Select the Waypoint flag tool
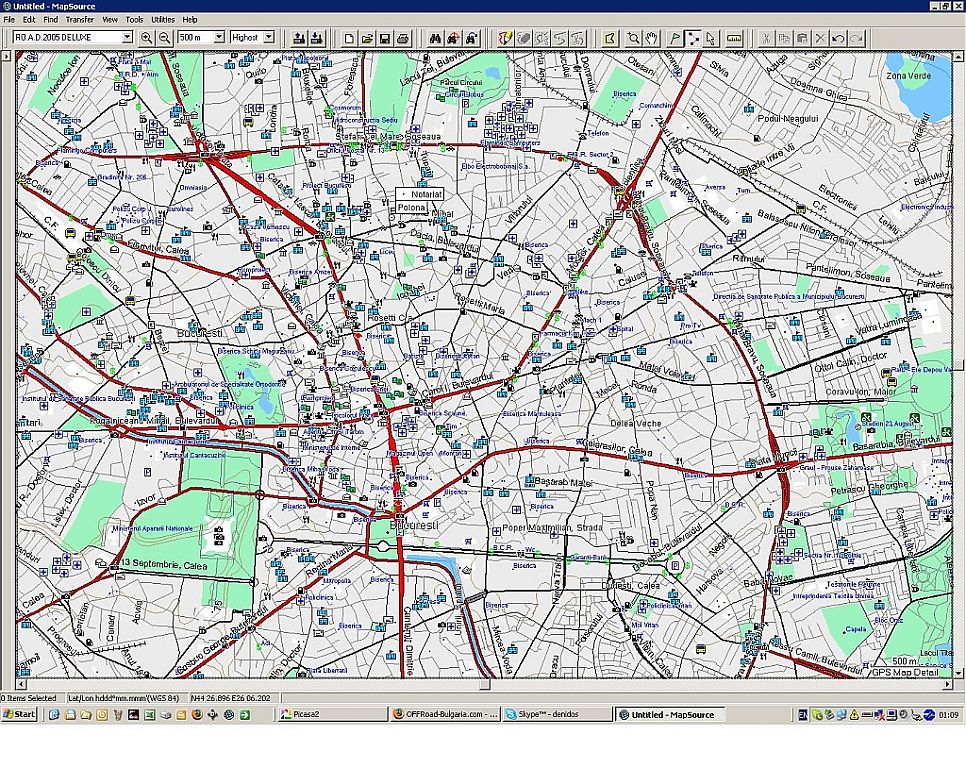The image size is (966, 768). pyautogui.click(x=675, y=38)
